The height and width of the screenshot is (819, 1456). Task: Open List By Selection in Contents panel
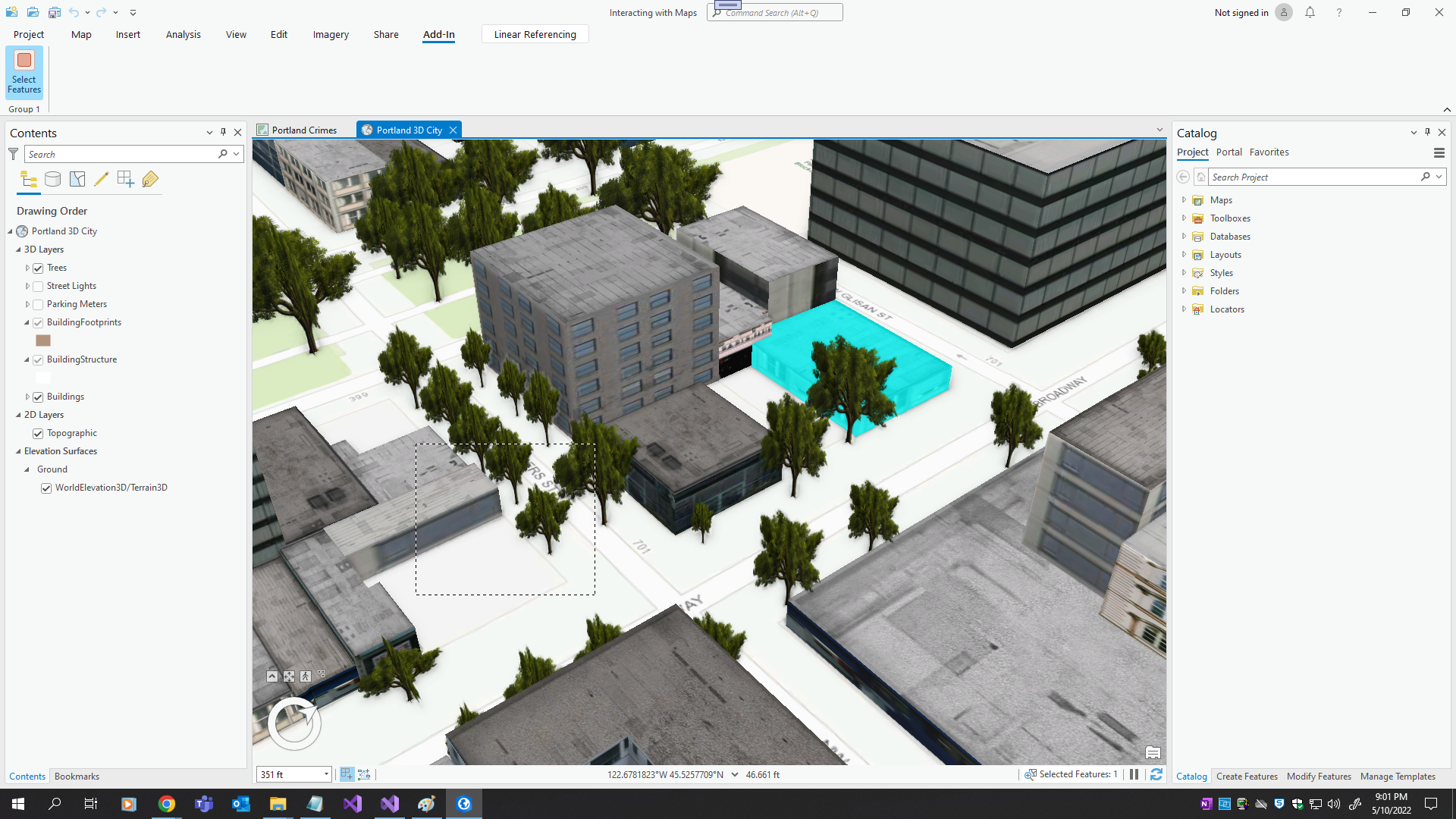click(77, 180)
